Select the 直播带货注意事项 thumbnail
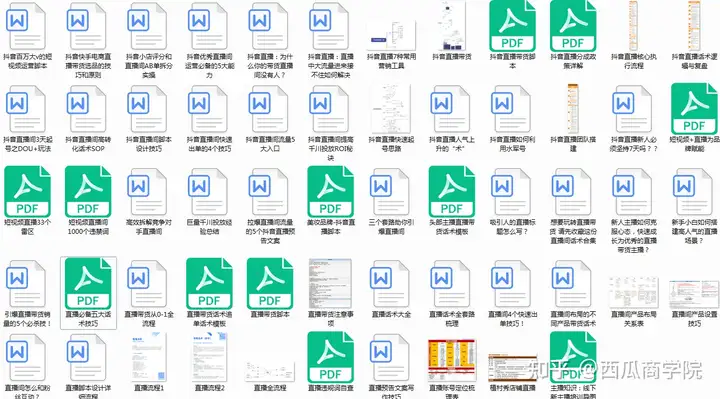Viewport: 720px width, 399px height. [x=330, y=283]
